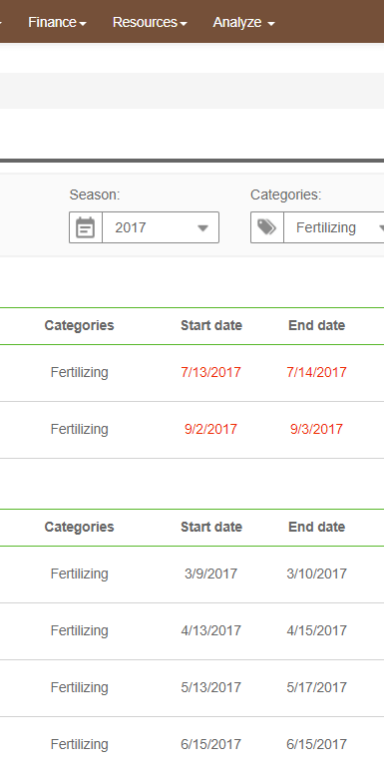384x768 pixels.
Task: Open the Finance menu
Action: pos(57,23)
